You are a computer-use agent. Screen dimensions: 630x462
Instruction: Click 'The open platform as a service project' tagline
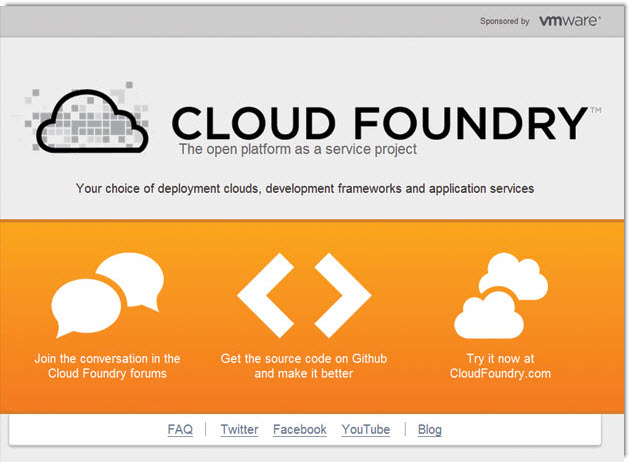click(298, 149)
